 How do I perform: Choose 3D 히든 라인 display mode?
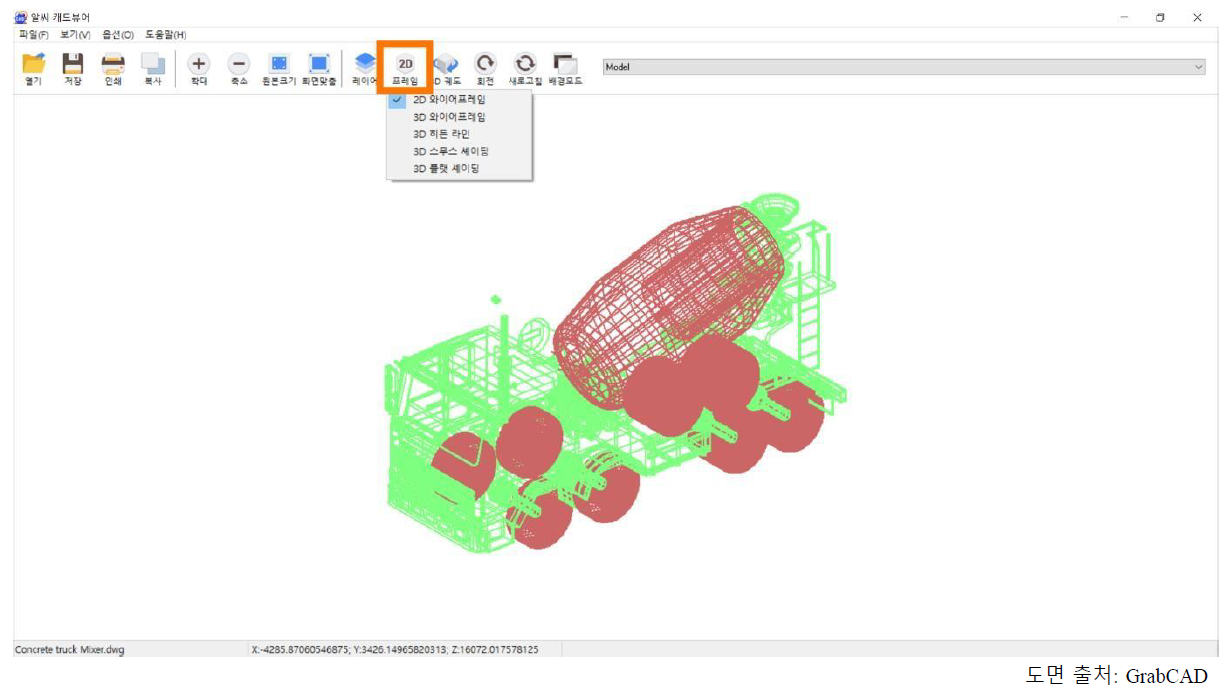pos(460,134)
